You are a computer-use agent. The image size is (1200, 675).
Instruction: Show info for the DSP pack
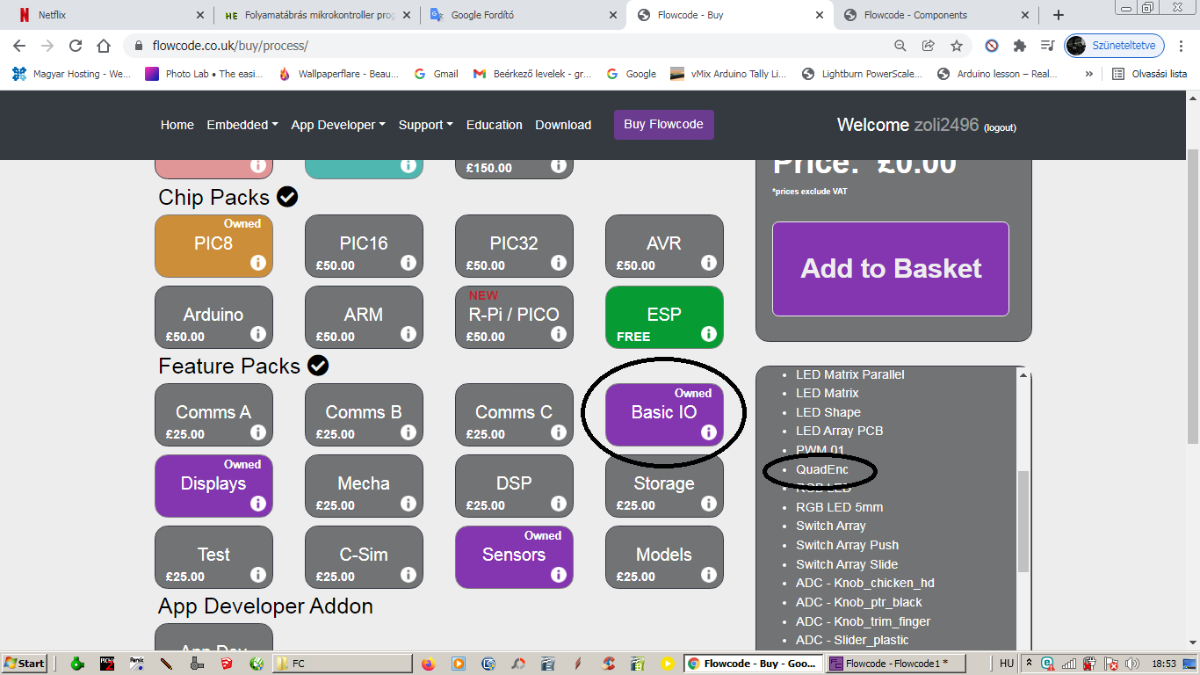coord(558,503)
